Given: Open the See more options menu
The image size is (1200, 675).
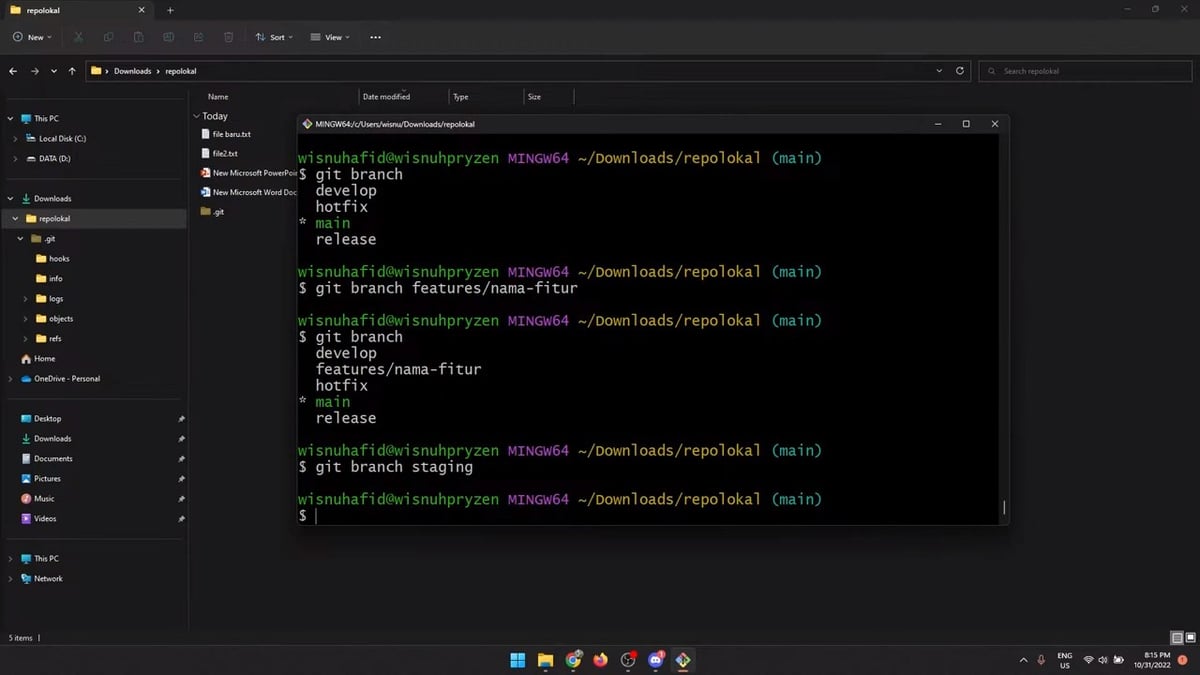Looking at the screenshot, I should [375, 37].
